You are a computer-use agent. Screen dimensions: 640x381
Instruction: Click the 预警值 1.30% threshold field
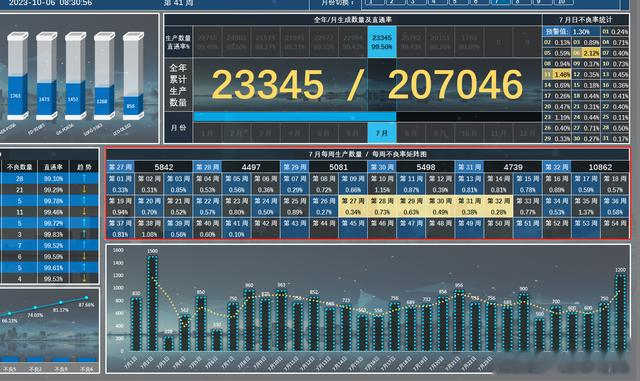coord(571,31)
